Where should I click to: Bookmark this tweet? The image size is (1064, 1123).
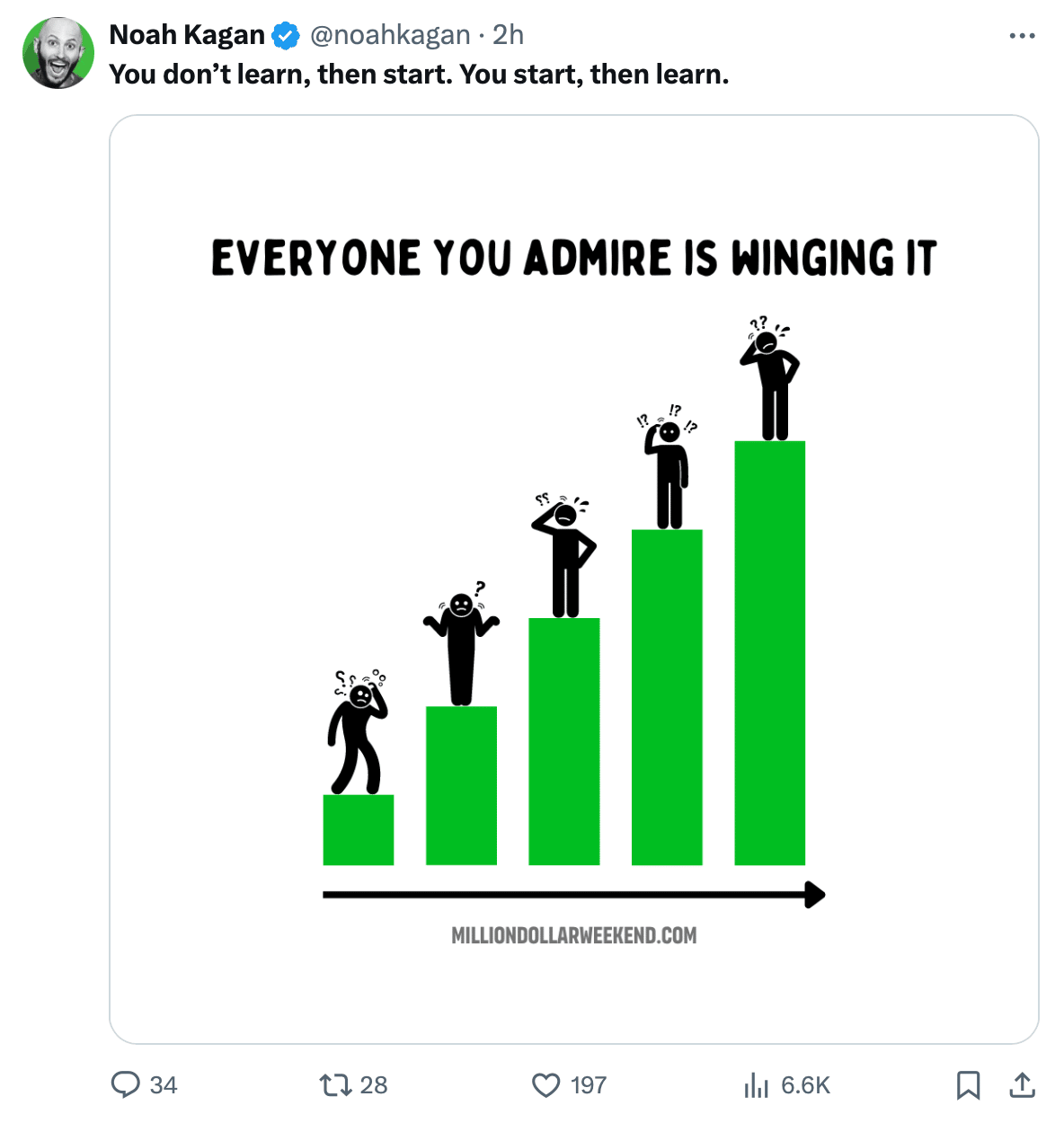tap(968, 1085)
